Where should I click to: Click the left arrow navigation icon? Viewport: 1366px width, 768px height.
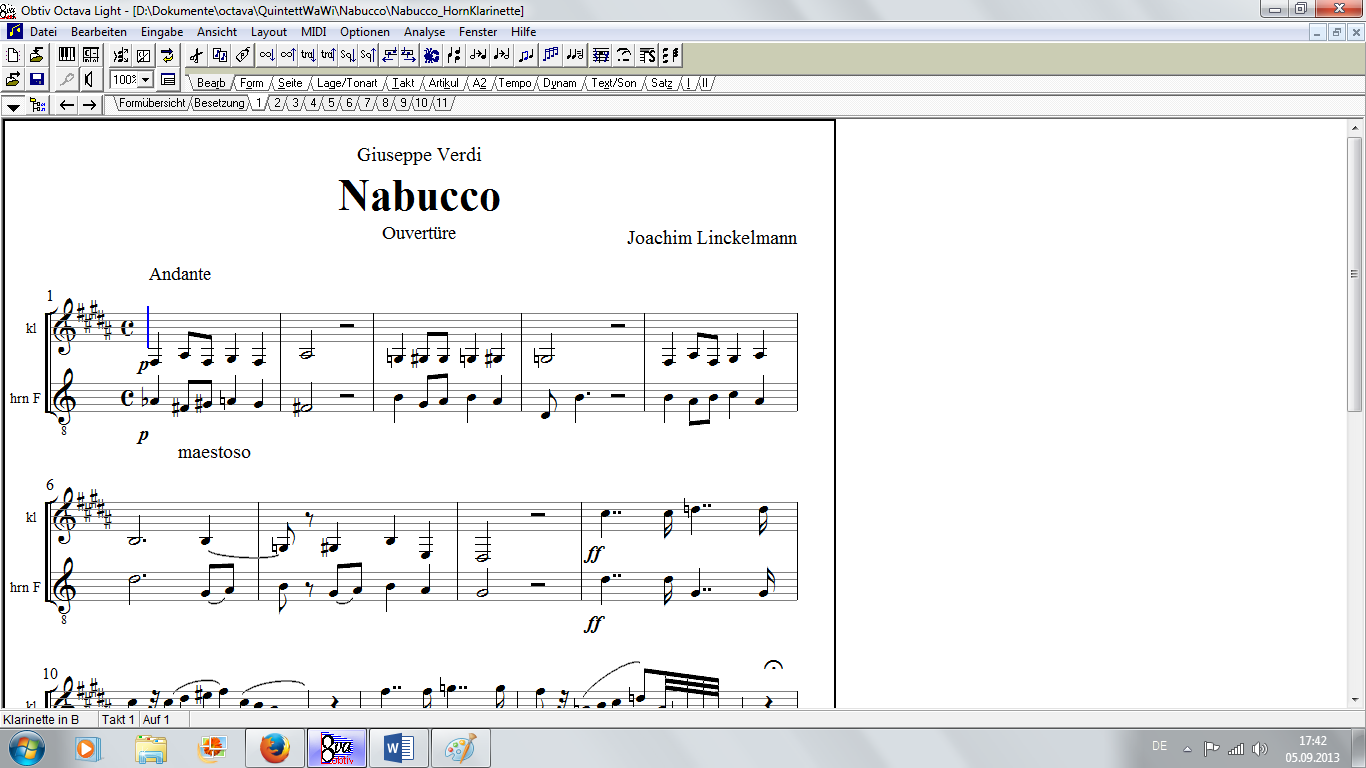pos(67,105)
